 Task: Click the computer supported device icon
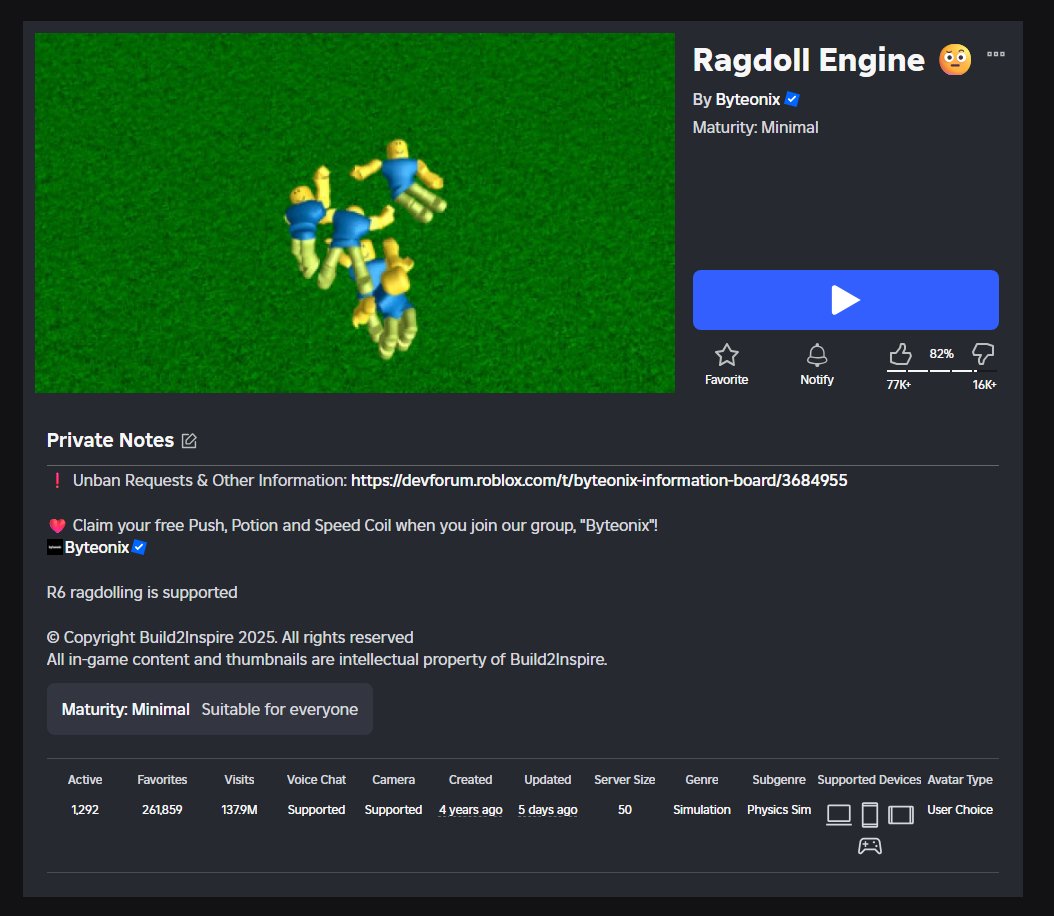(838, 815)
